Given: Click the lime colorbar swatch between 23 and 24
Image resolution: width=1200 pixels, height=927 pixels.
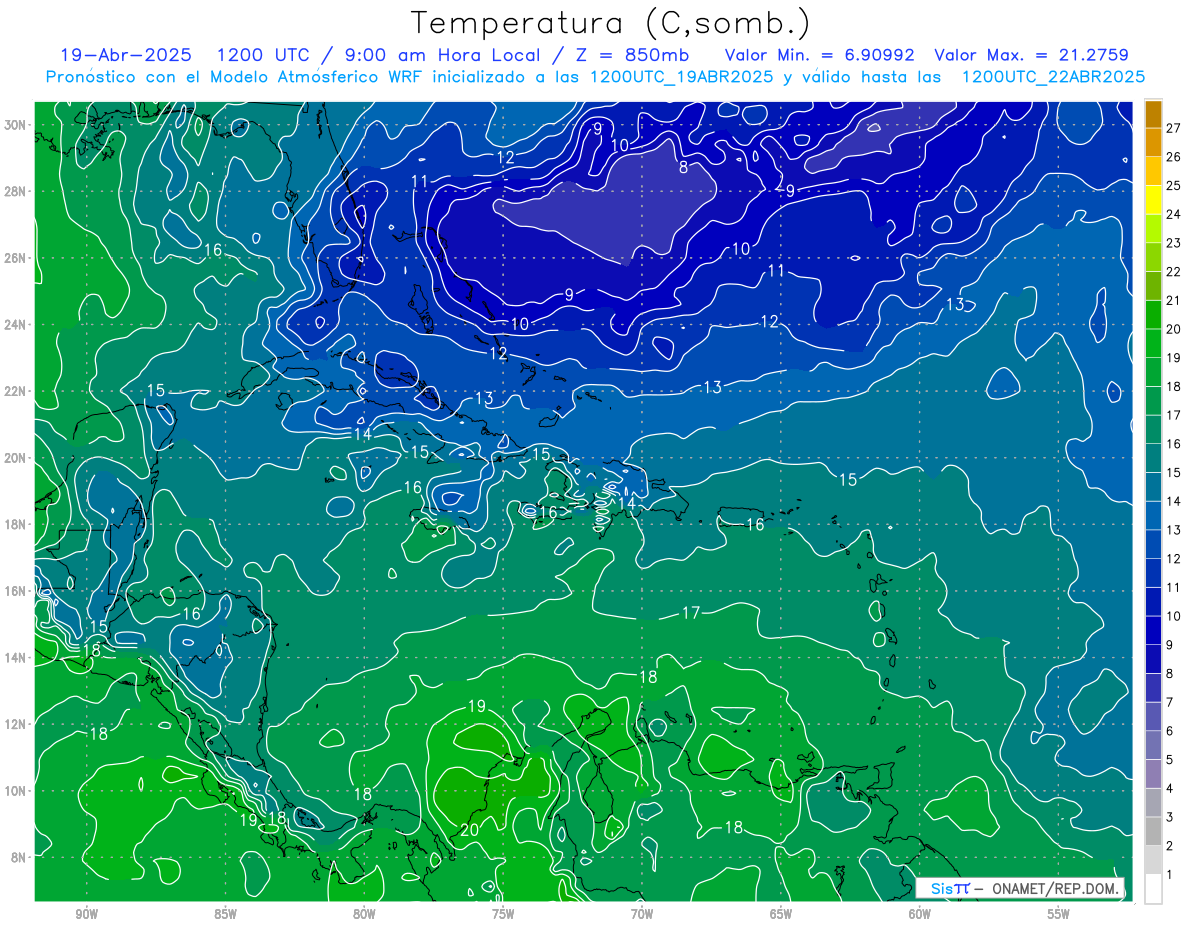Looking at the screenshot, I should (1153, 229).
